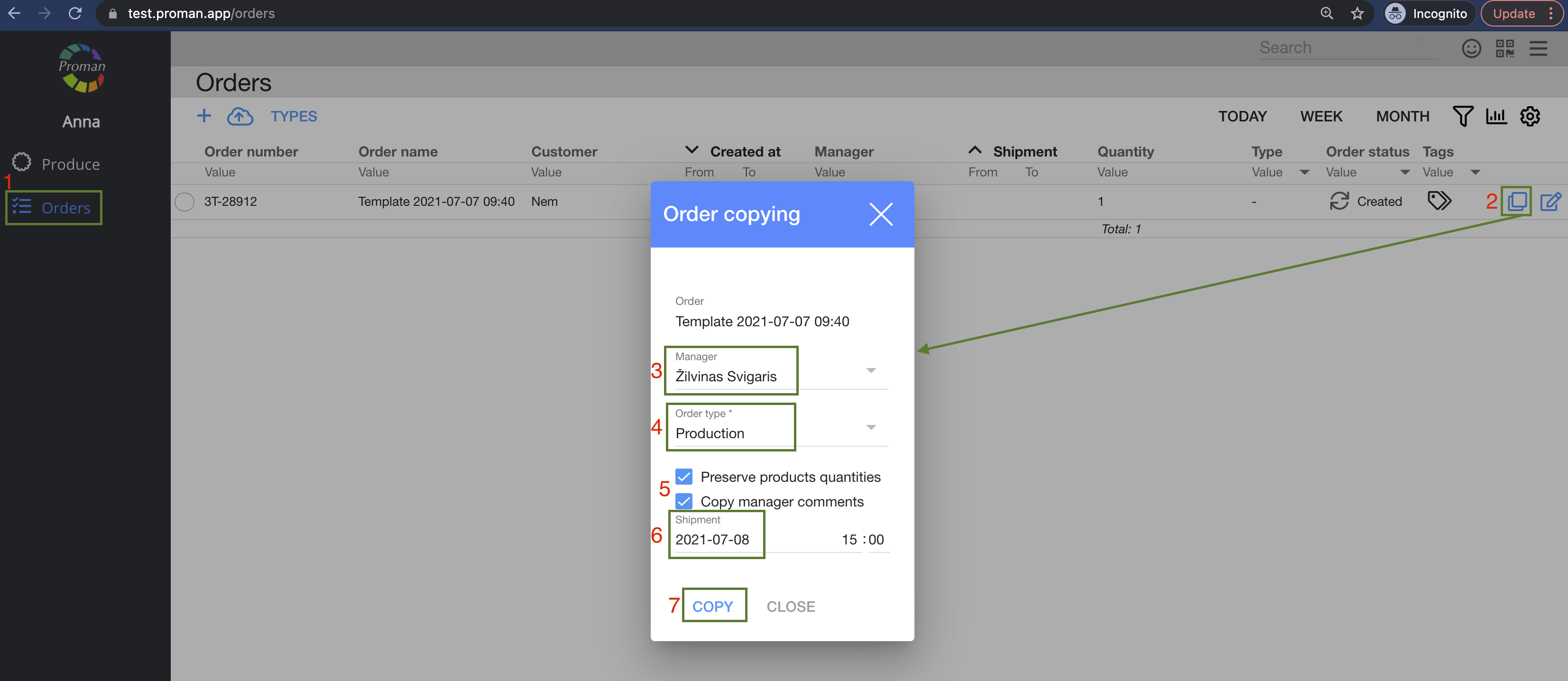Expand the Order type dropdown

[x=870, y=427]
